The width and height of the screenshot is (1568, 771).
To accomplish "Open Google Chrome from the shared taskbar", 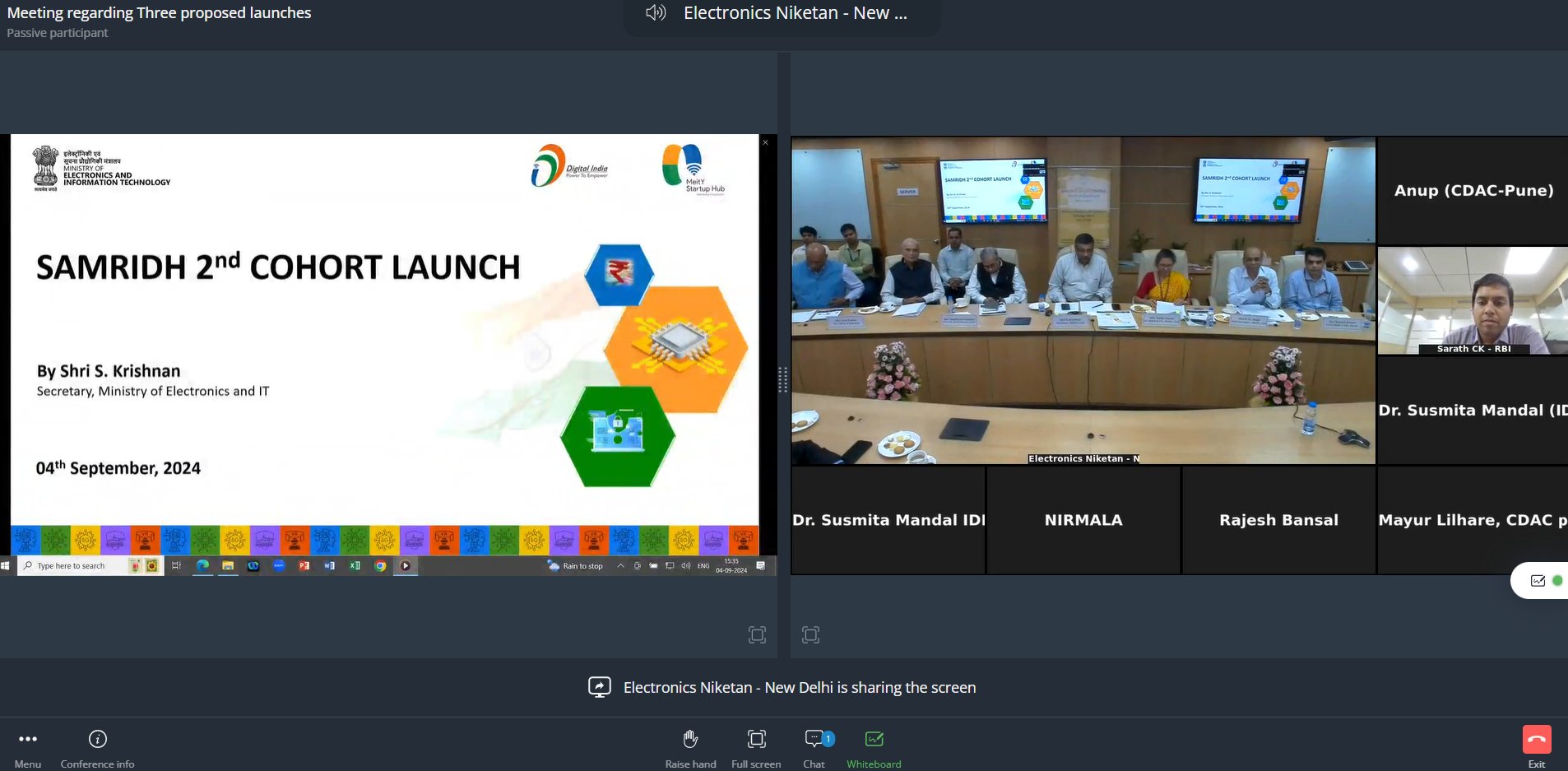I will coord(380,566).
